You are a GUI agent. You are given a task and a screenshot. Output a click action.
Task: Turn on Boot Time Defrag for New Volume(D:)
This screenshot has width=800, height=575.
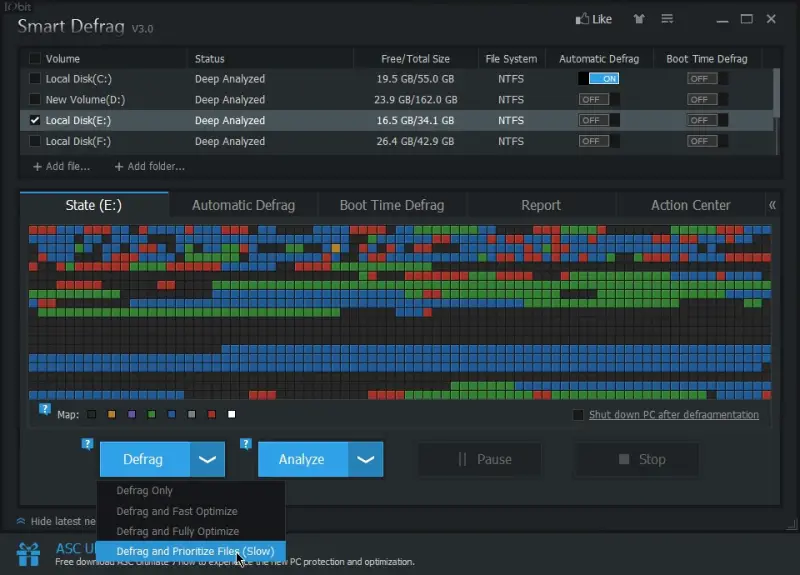(707, 99)
